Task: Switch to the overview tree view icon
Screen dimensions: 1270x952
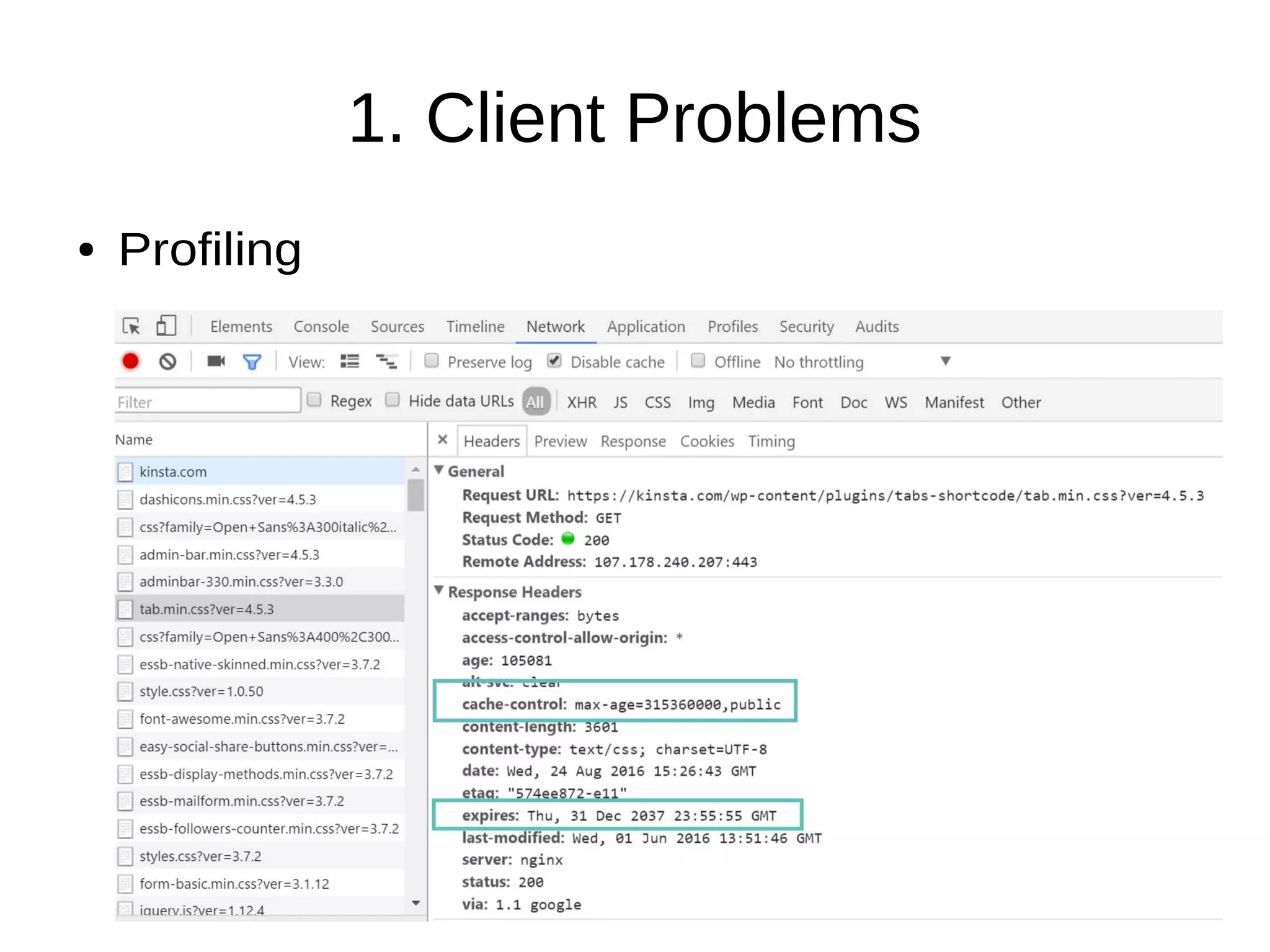Action: pyautogui.click(x=387, y=362)
